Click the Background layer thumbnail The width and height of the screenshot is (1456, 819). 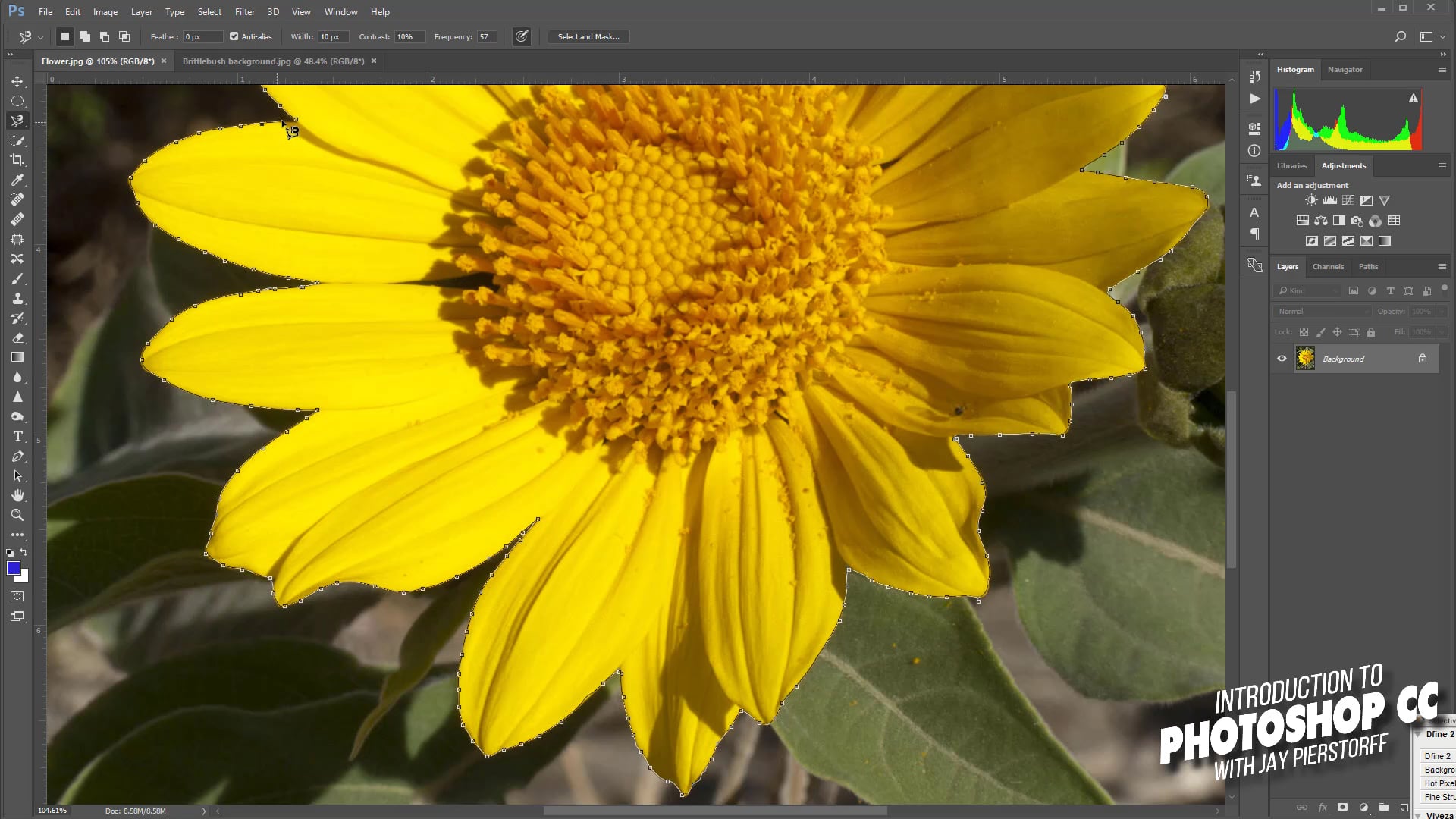(1305, 358)
